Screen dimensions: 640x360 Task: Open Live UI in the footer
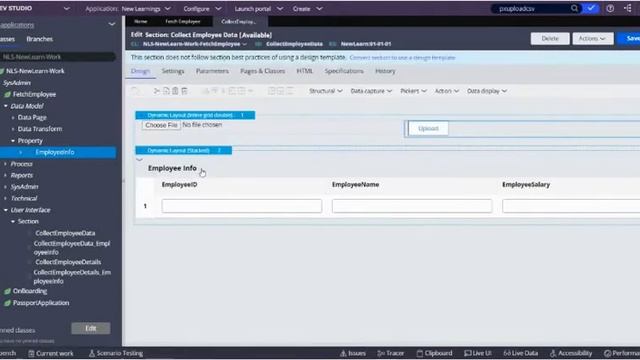478,353
